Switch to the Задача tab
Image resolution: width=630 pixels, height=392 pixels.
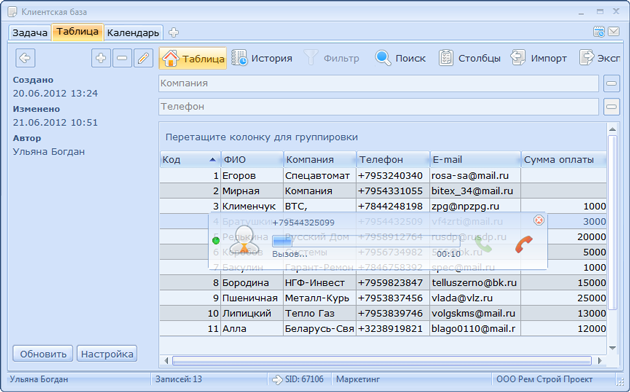tap(30, 33)
